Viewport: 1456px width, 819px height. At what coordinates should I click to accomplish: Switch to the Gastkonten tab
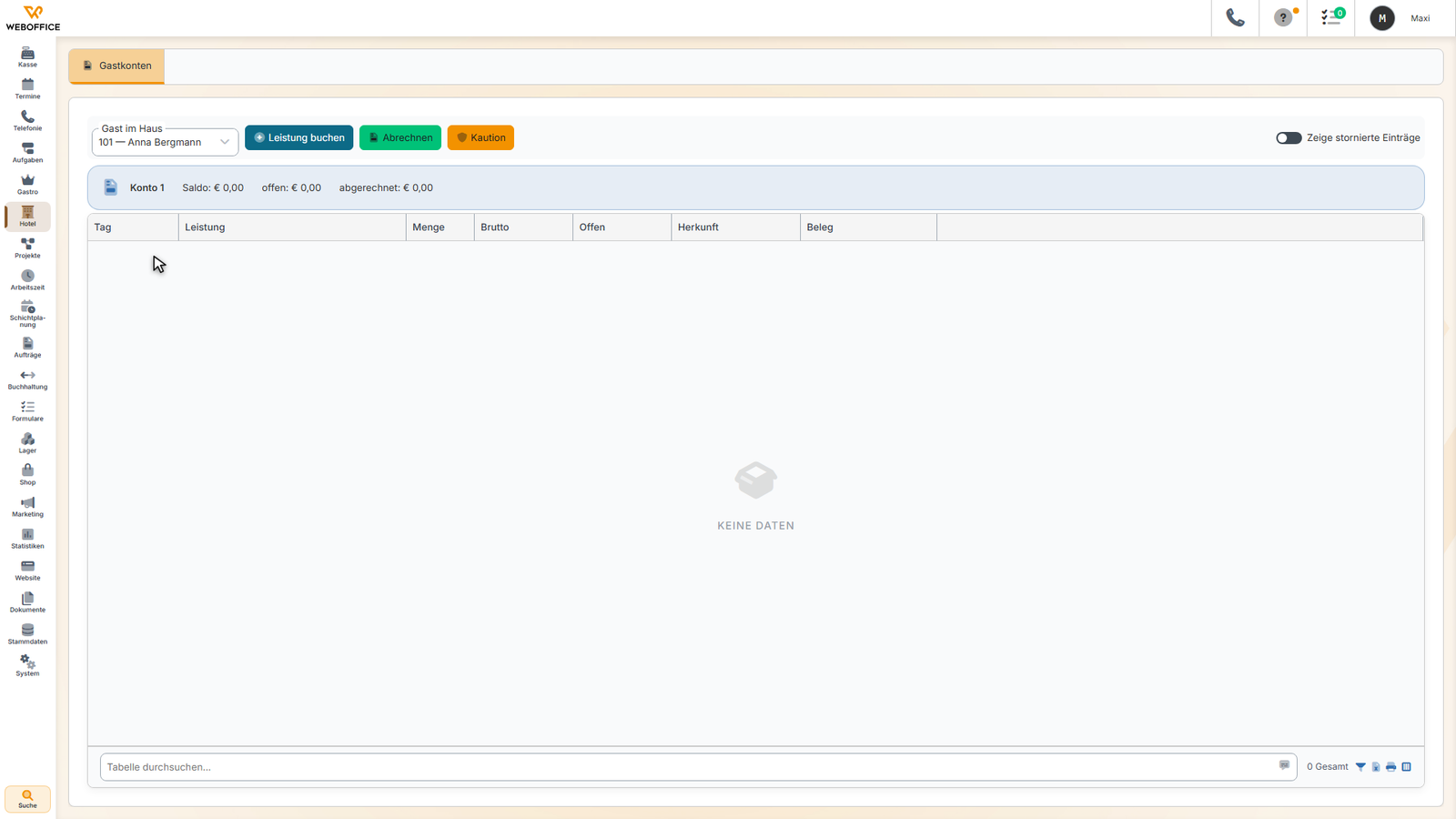116,66
